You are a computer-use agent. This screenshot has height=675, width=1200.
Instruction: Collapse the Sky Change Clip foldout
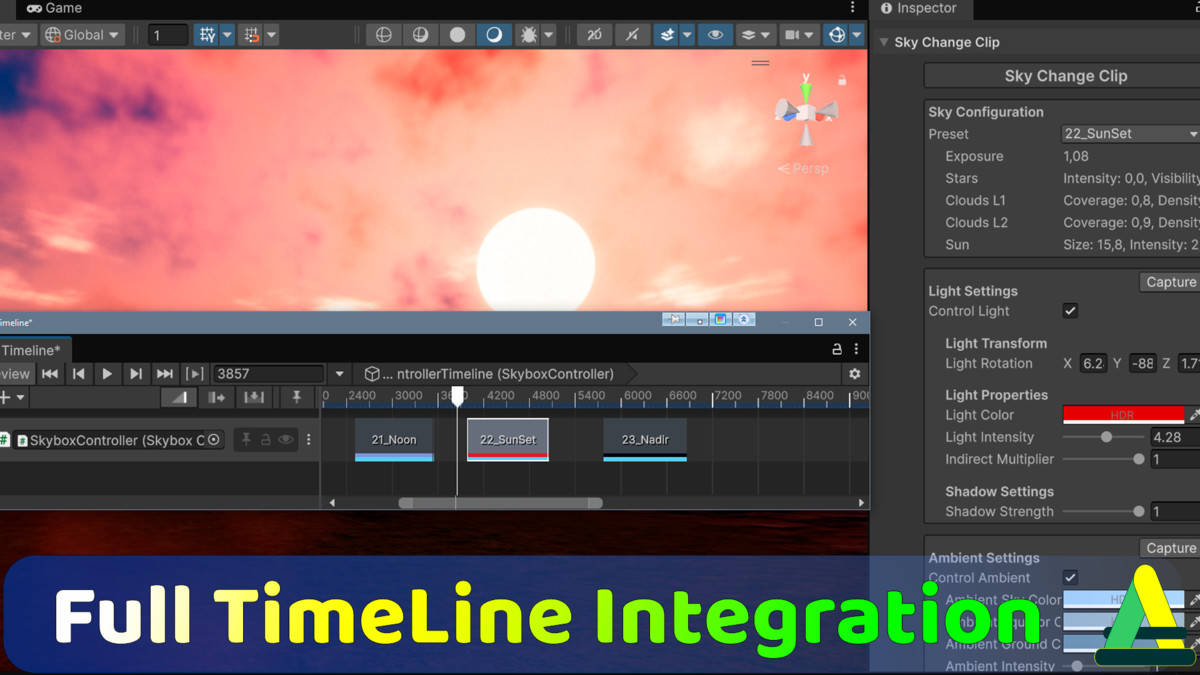[x=884, y=42]
